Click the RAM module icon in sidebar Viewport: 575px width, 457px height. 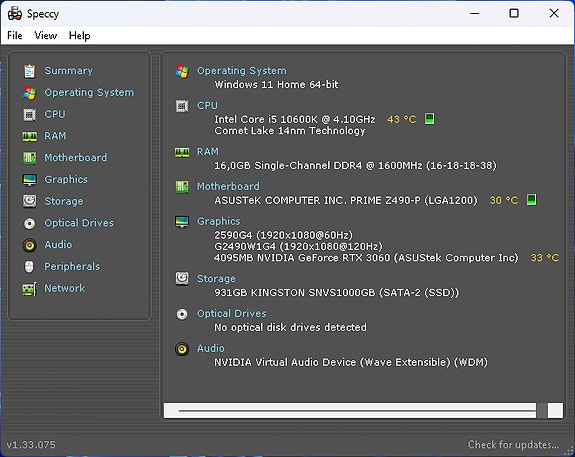tap(29, 136)
